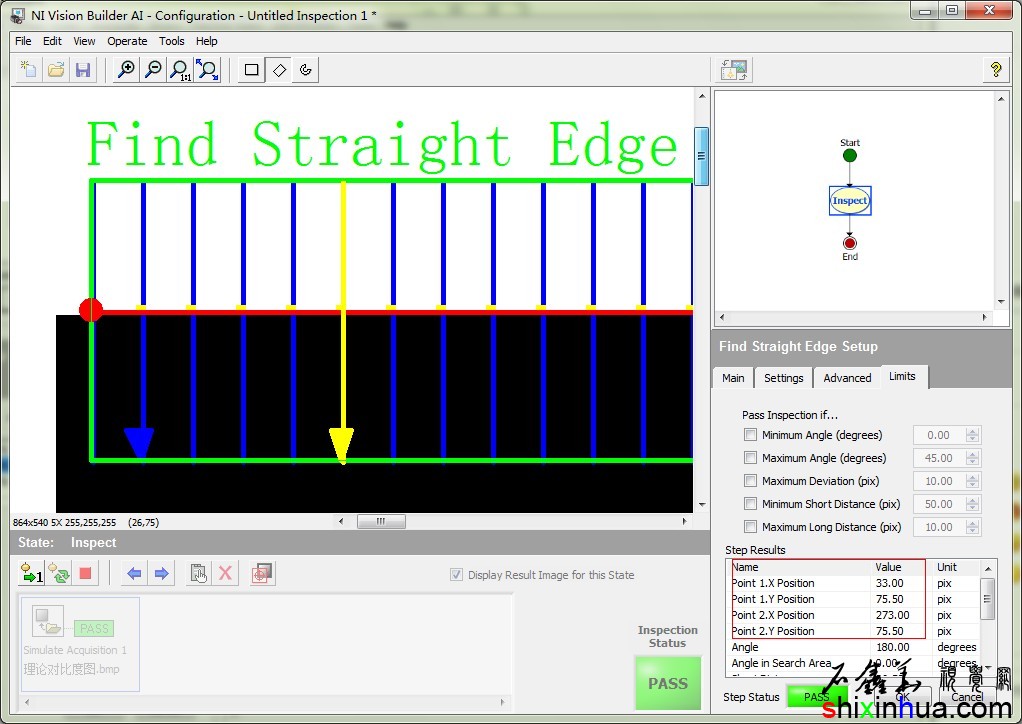Open the Operate menu
Screen dimensions: 1022x724
[127, 41]
